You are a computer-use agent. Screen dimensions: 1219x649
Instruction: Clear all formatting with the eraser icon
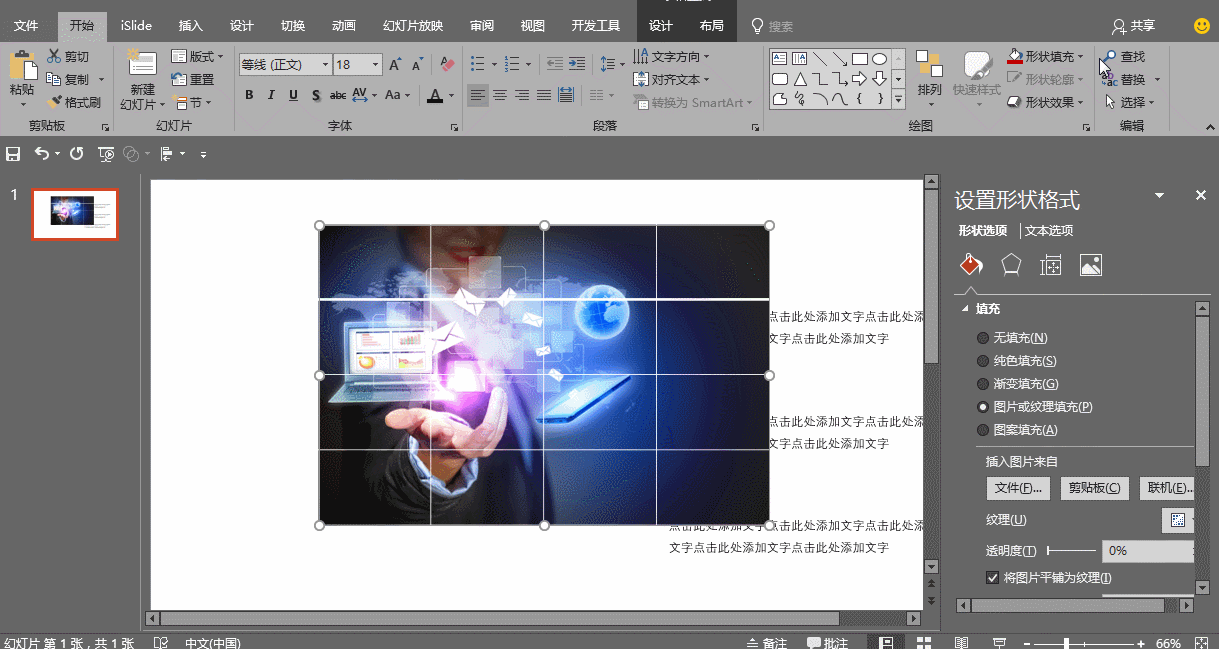coord(447,65)
